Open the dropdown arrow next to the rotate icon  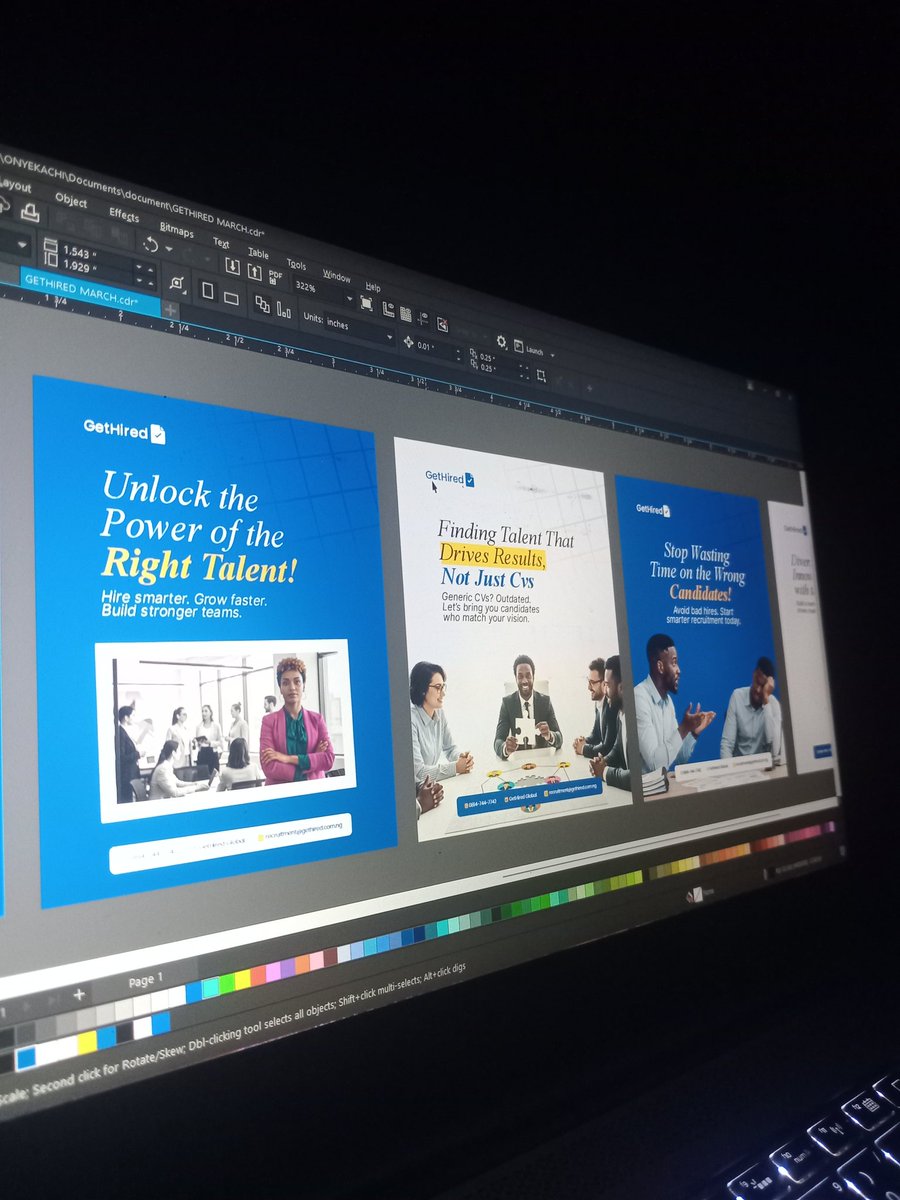click(x=169, y=249)
